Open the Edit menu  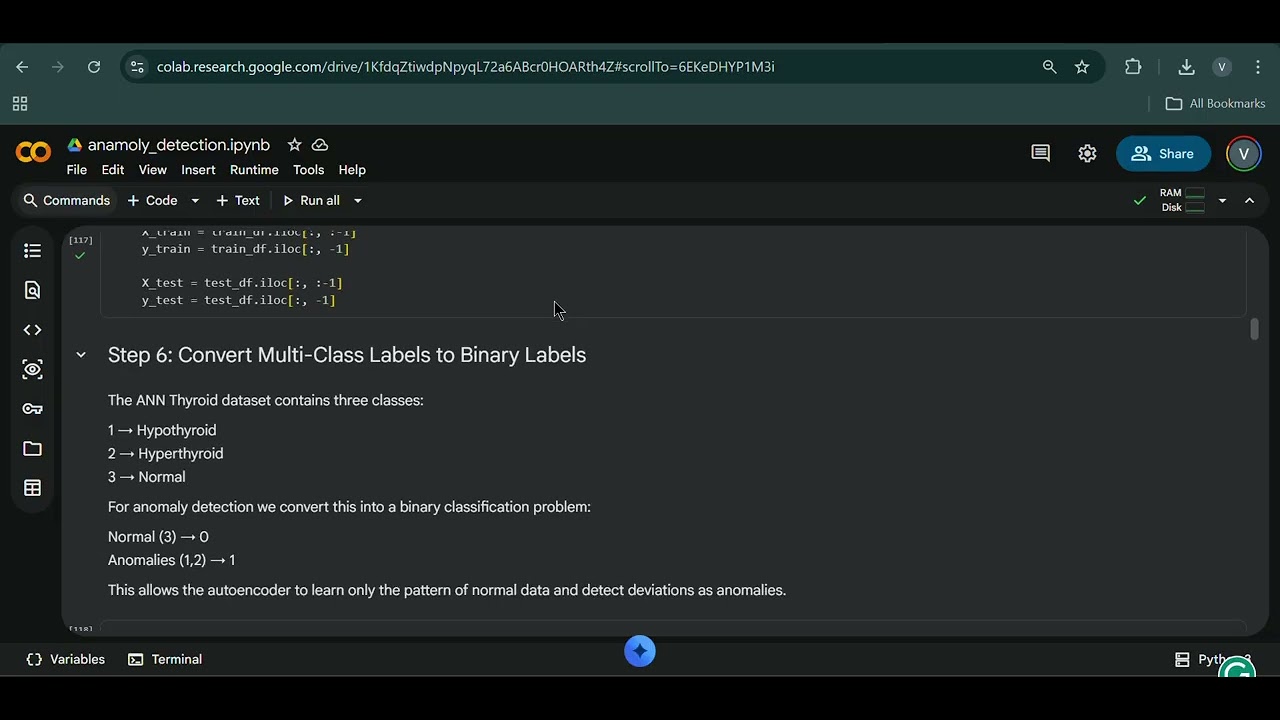point(113,170)
